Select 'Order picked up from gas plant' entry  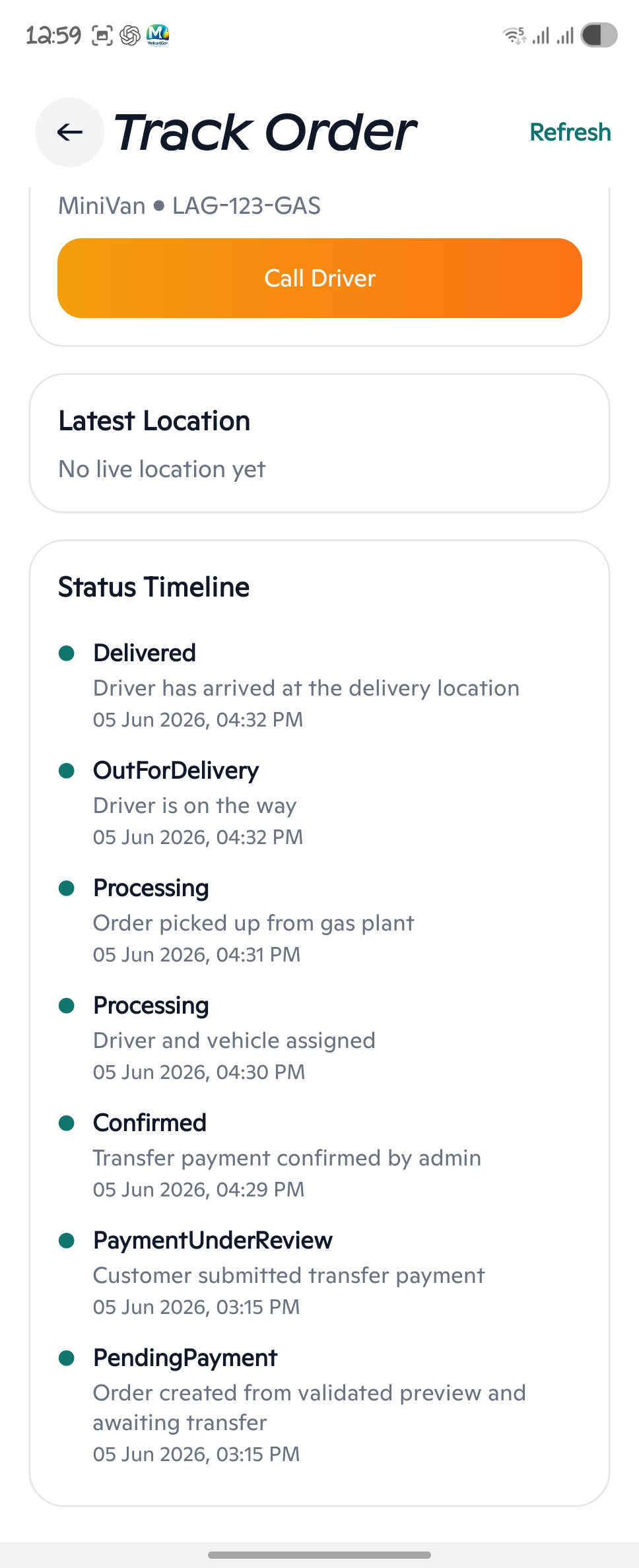[254, 923]
